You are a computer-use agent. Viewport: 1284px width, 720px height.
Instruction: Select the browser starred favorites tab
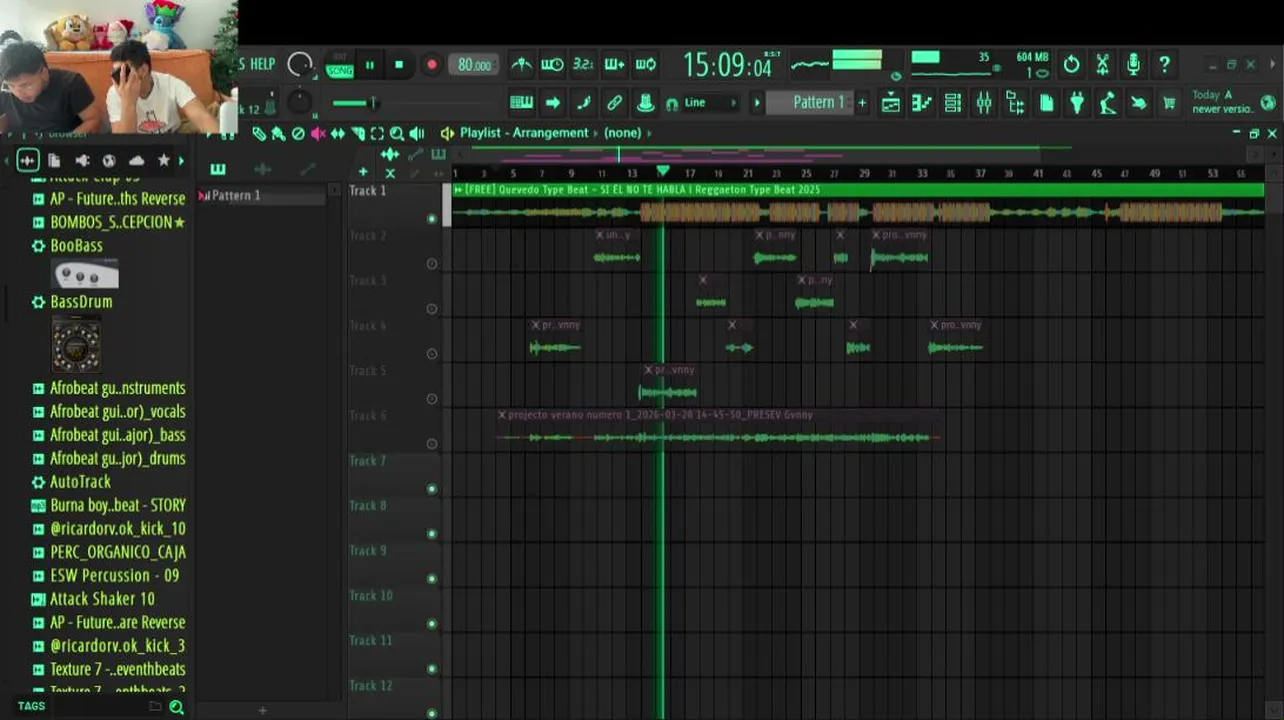[x=164, y=160]
